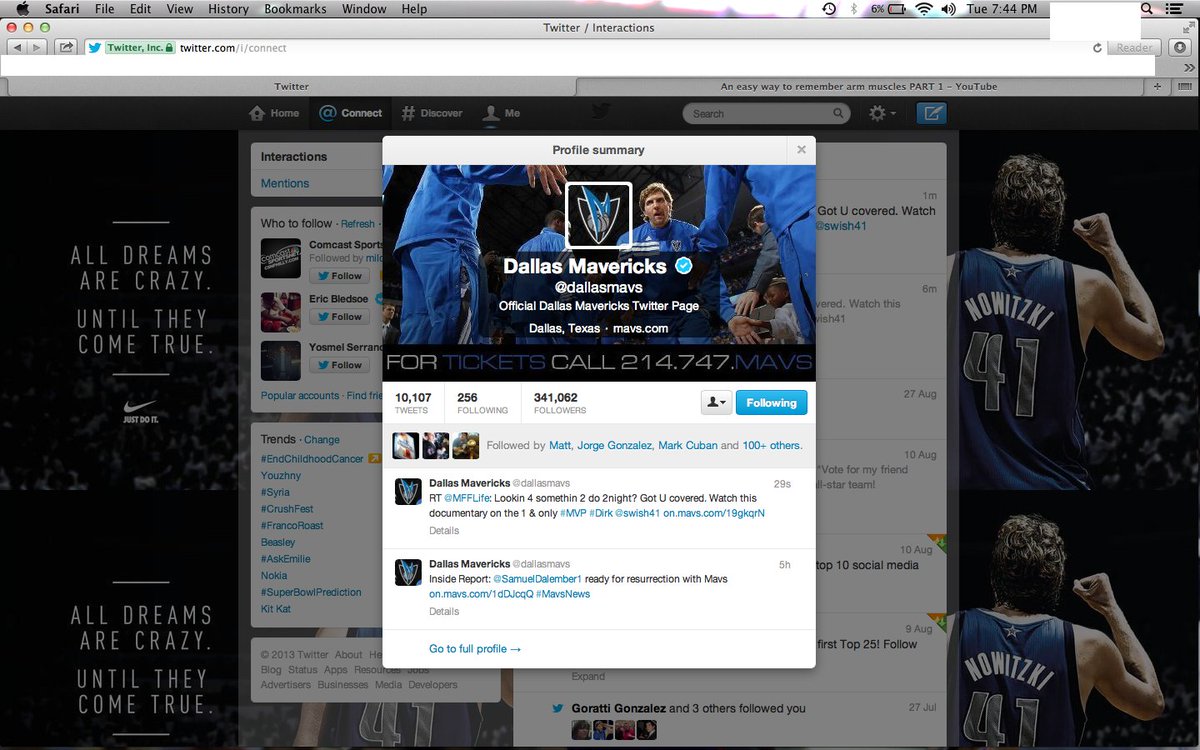Screen dimensions: 1200x750
Task: Click the Dallas Mavericks logo avatar in header
Action: [599, 214]
